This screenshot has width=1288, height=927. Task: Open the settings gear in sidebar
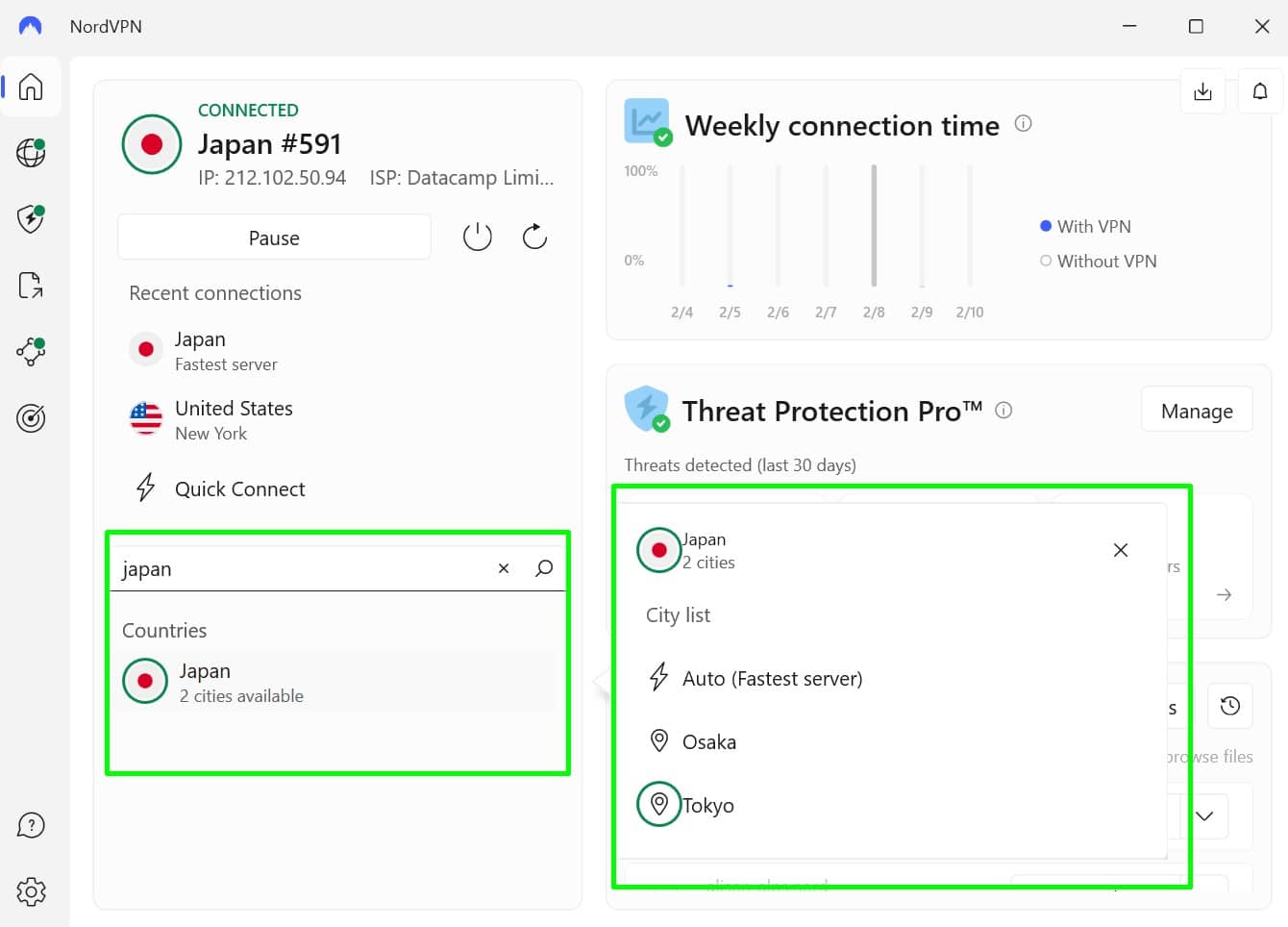point(31,891)
